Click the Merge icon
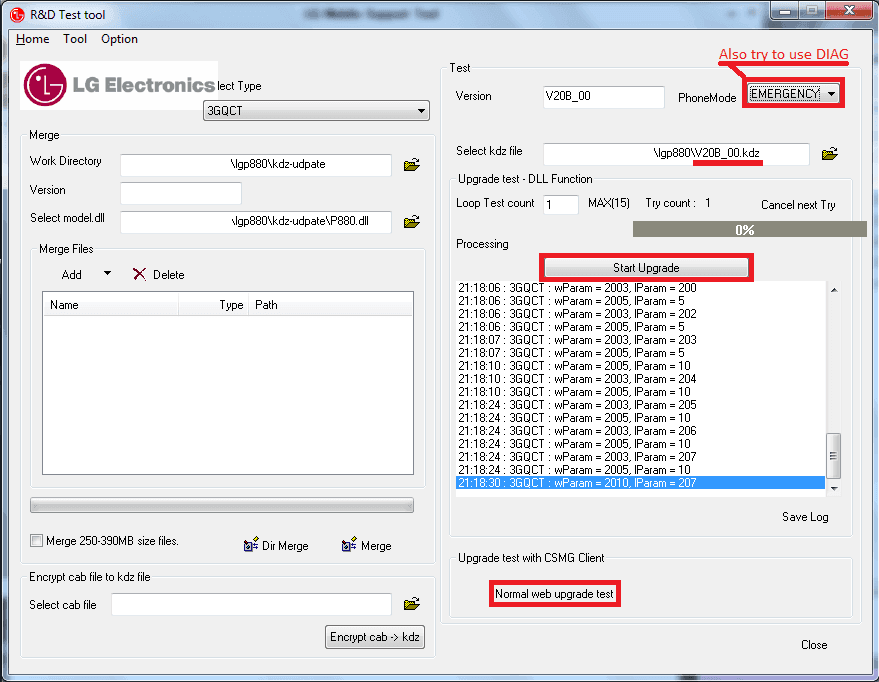This screenshot has width=879, height=682. coord(349,544)
